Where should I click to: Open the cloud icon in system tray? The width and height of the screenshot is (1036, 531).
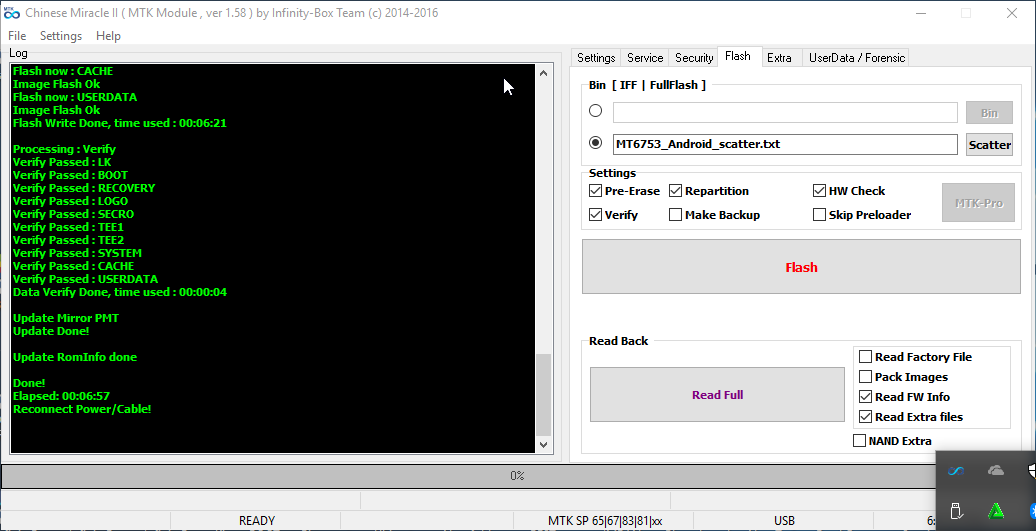pos(995,470)
